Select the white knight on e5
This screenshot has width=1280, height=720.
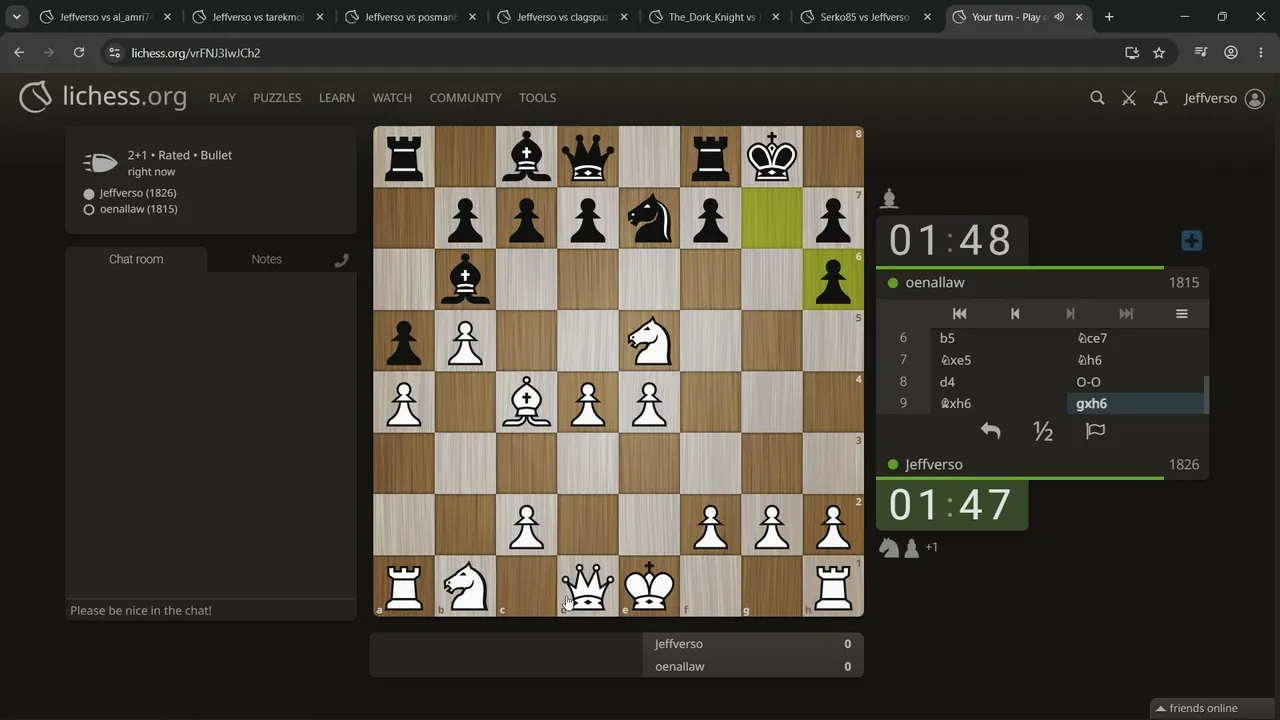point(650,341)
